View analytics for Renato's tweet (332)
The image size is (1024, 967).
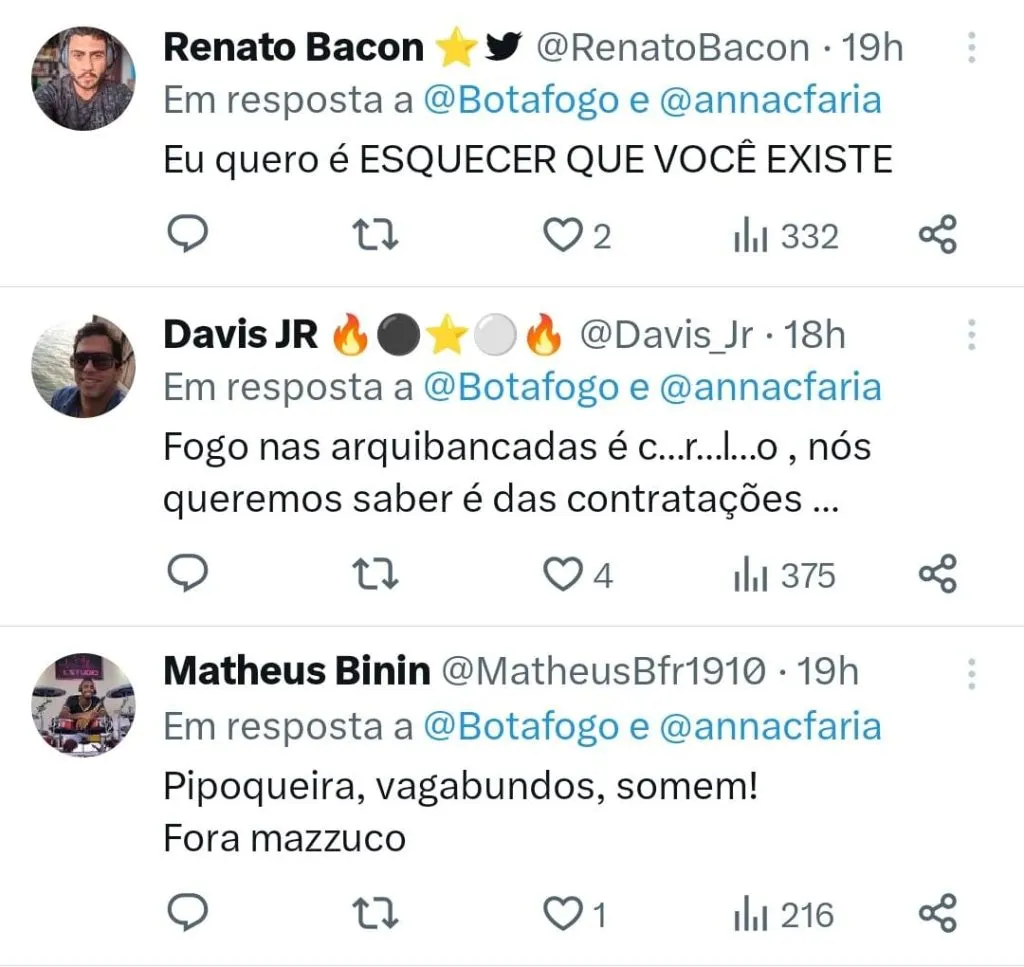pos(786,236)
